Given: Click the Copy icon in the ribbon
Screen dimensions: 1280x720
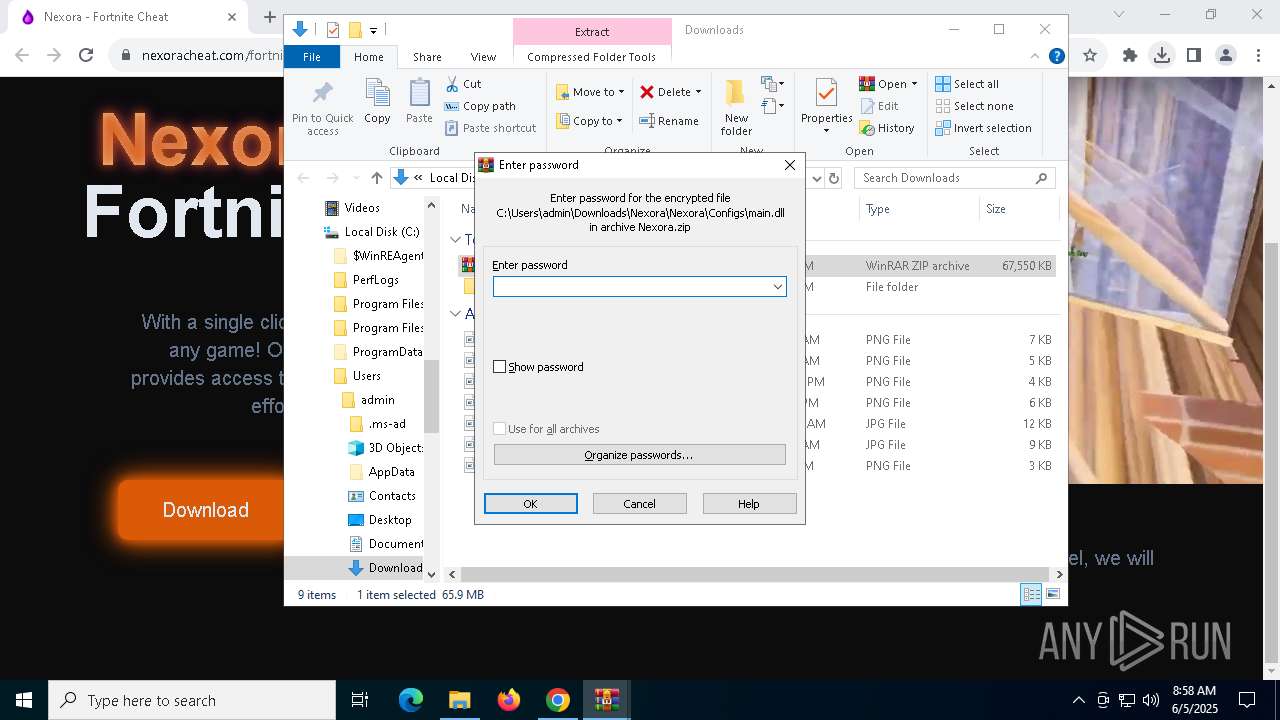Looking at the screenshot, I should tap(377, 102).
